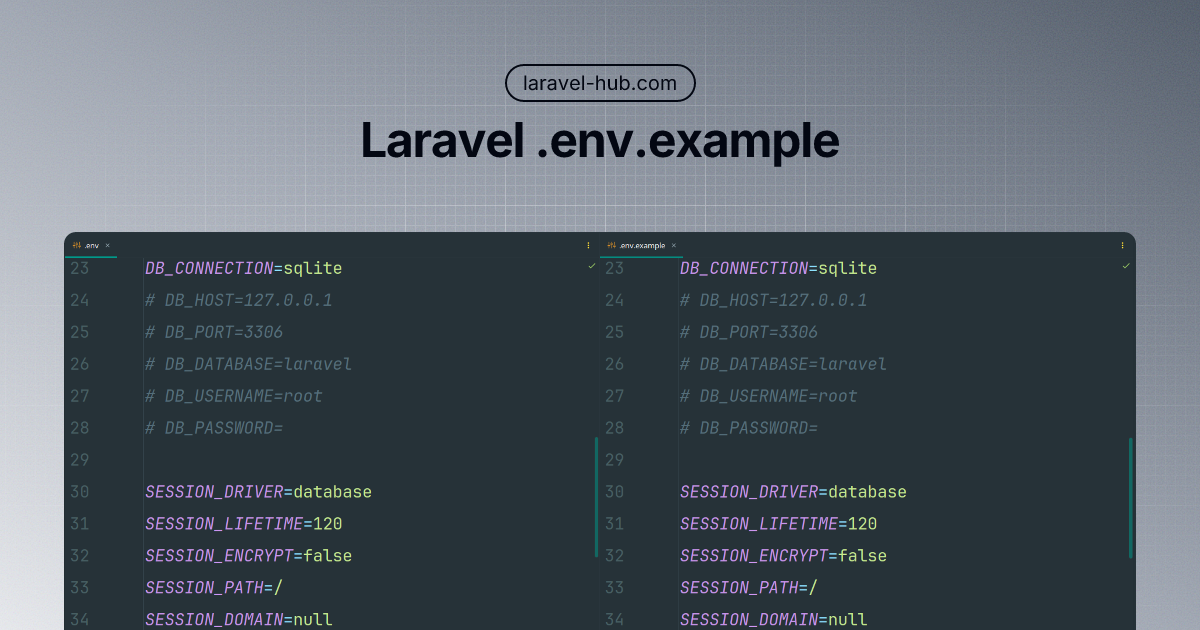Viewport: 1200px width, 630px height.
Task: Close the .env.example tab via its x icon
Action: [x=673, y=245]
